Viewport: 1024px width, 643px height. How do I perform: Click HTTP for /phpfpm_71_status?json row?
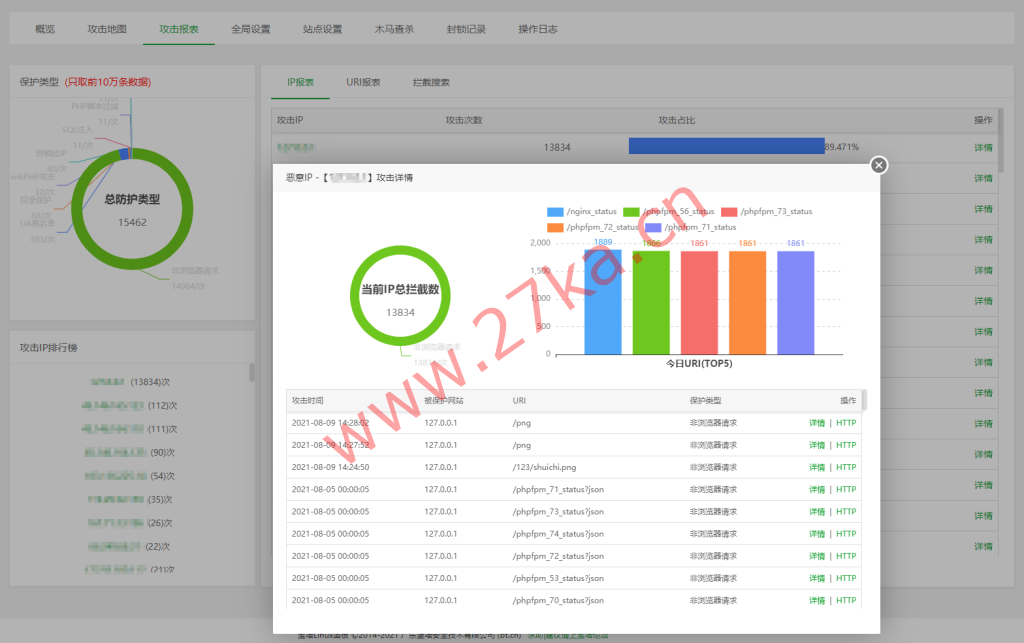click(x=846, y=490)
